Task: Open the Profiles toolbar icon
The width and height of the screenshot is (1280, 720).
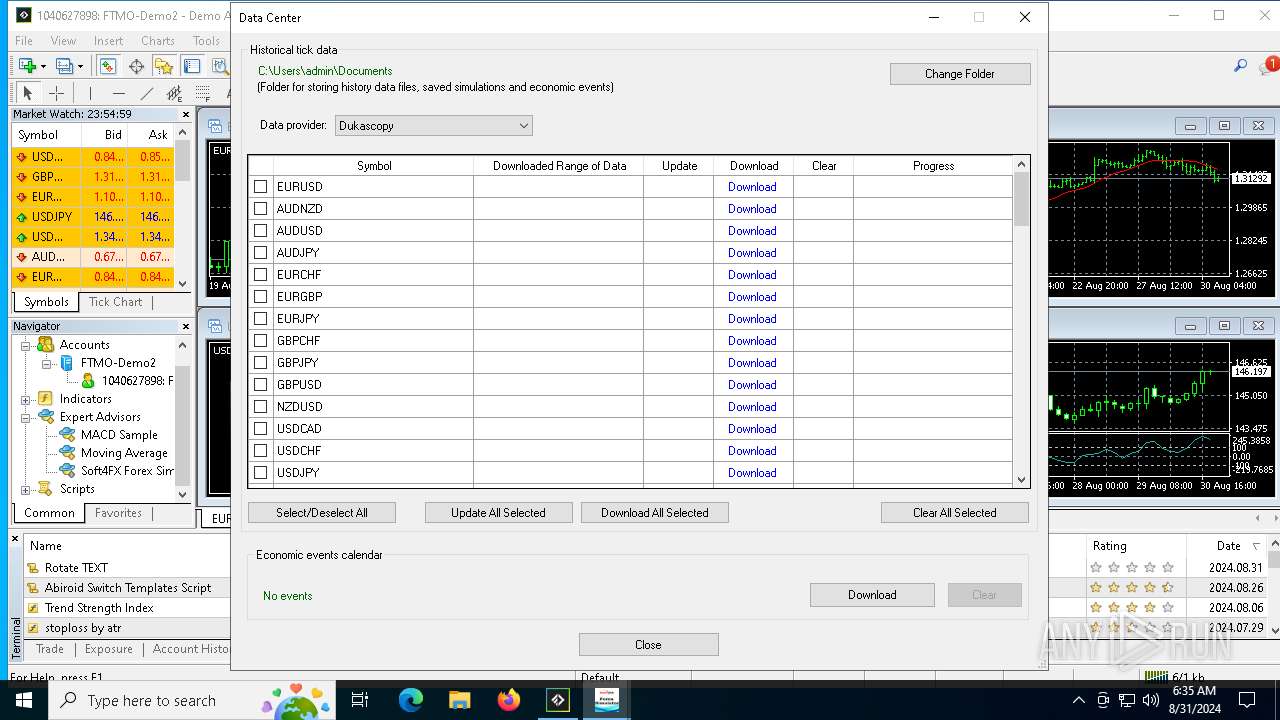Action: [x=64, y=66]
